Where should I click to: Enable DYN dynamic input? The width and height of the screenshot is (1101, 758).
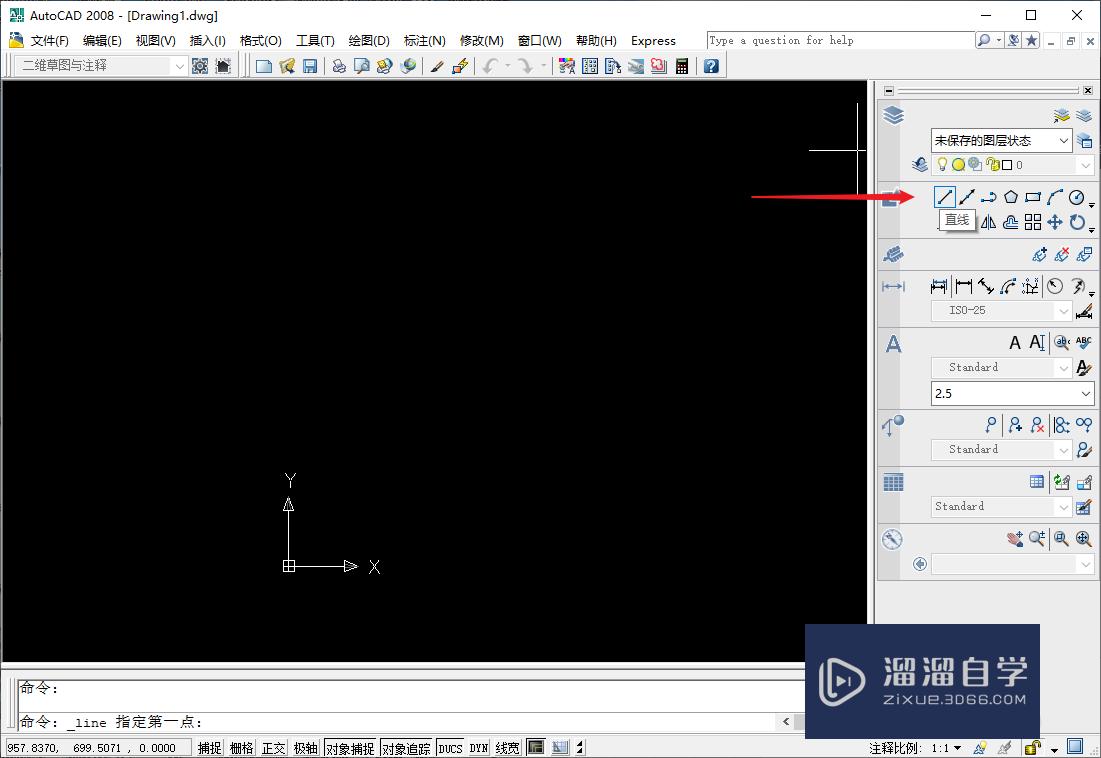click(x=477, y=747)
